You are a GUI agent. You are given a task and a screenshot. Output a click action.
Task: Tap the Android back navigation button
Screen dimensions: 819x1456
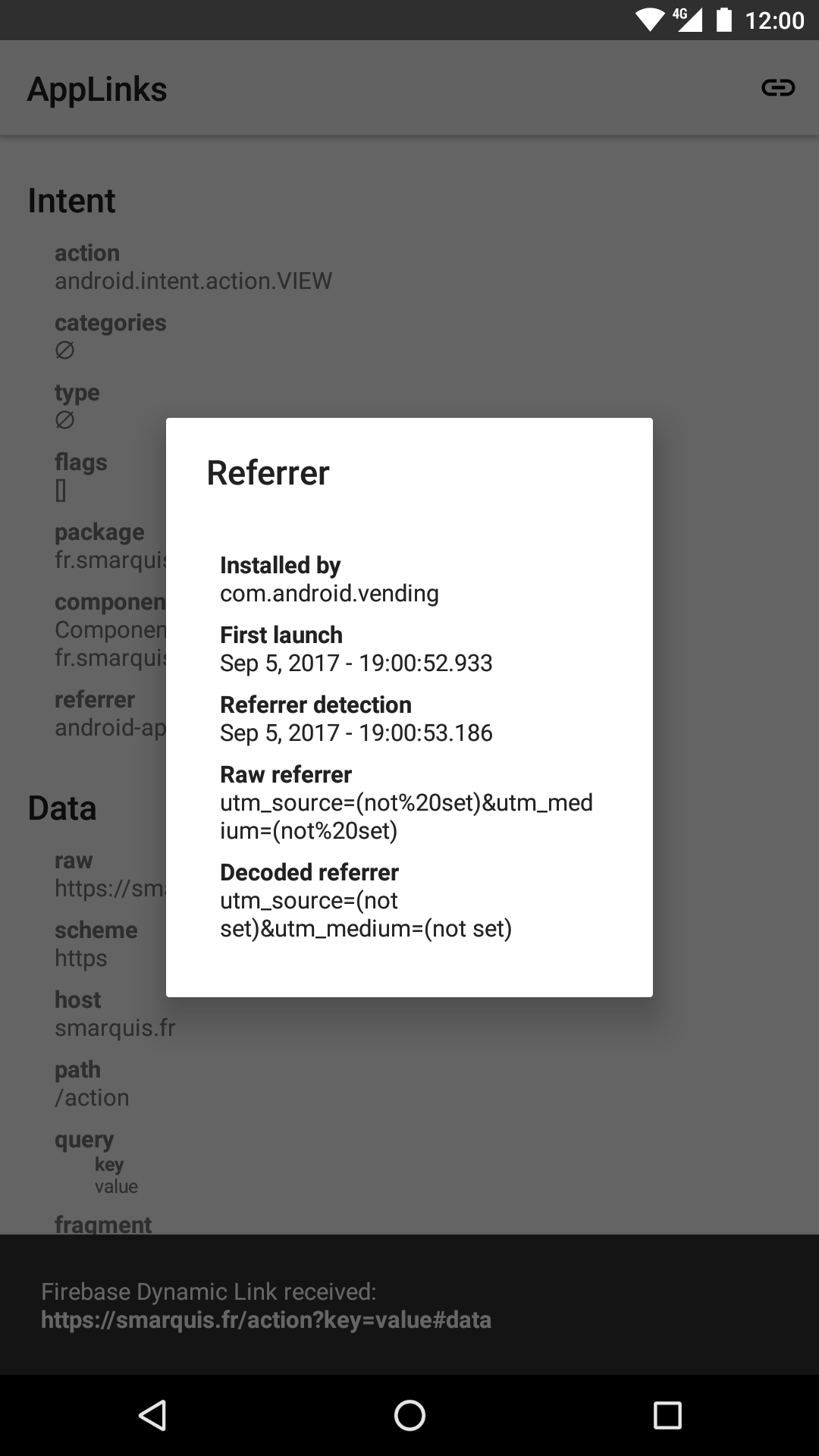click(152, 1415)
